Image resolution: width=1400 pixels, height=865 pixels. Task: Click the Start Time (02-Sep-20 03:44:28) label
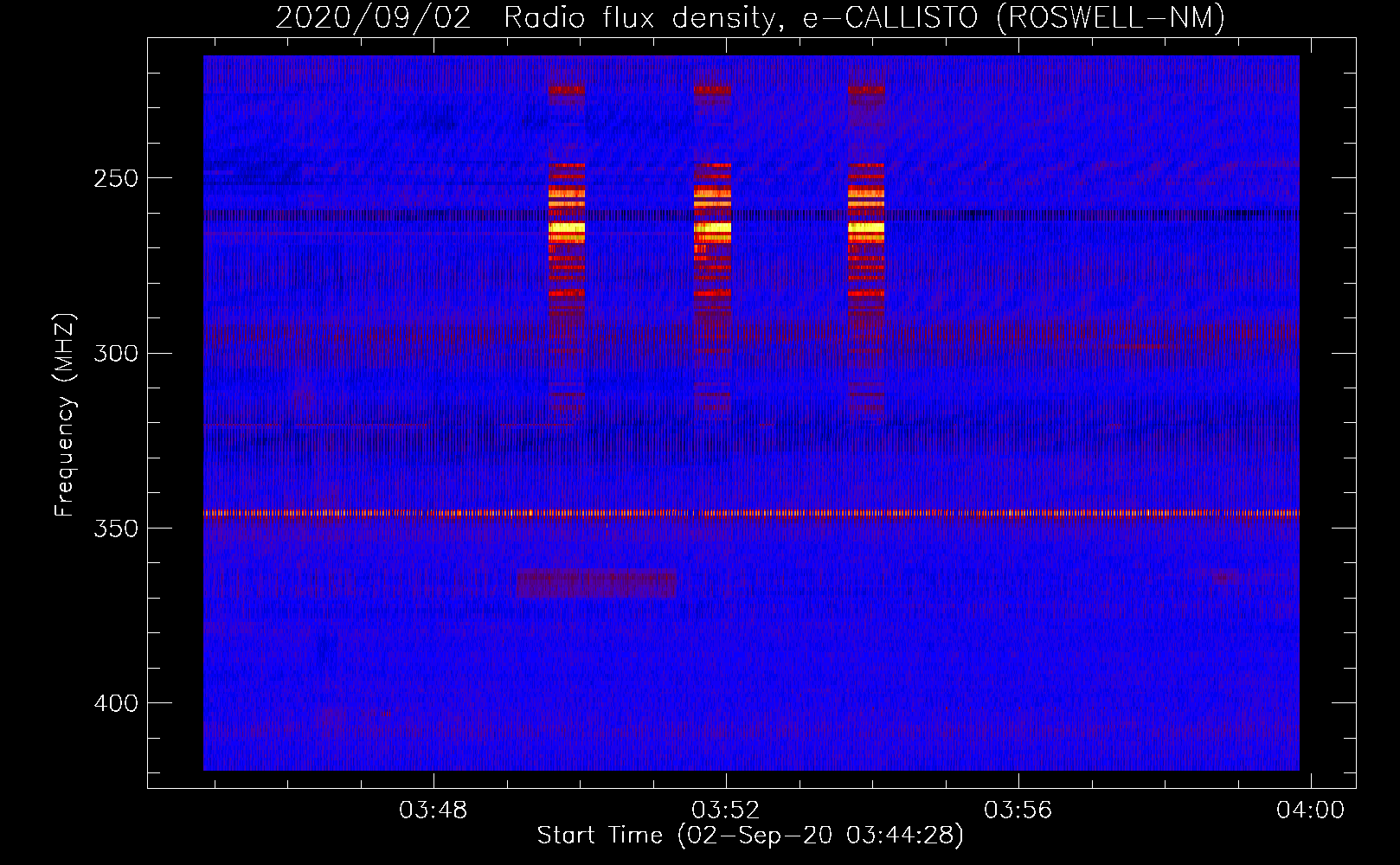click(750, 836)
